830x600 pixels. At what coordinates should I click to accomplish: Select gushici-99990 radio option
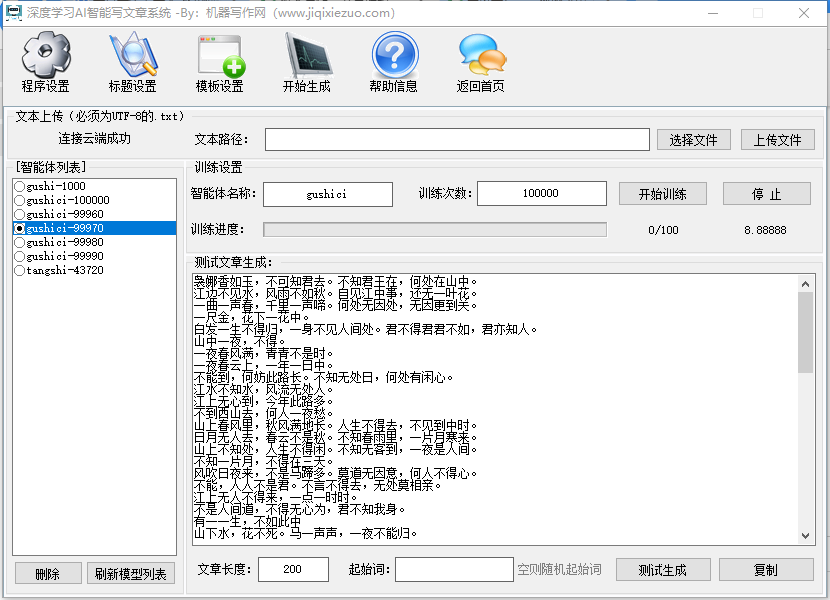(19, 256)
